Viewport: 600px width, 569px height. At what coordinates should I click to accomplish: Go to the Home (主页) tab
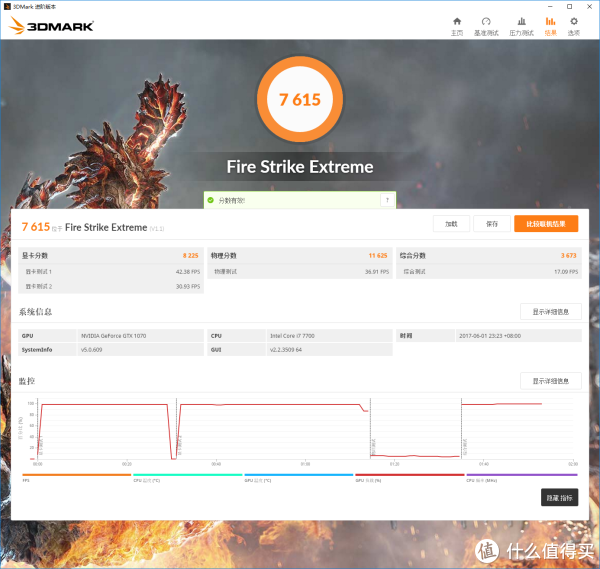pos(457,25)
